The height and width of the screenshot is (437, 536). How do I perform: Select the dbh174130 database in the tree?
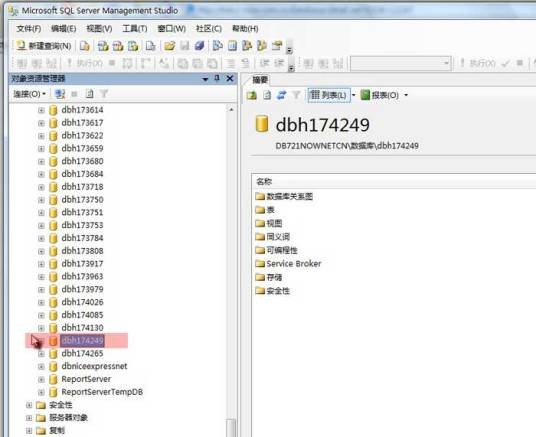(x=82, y=328)
